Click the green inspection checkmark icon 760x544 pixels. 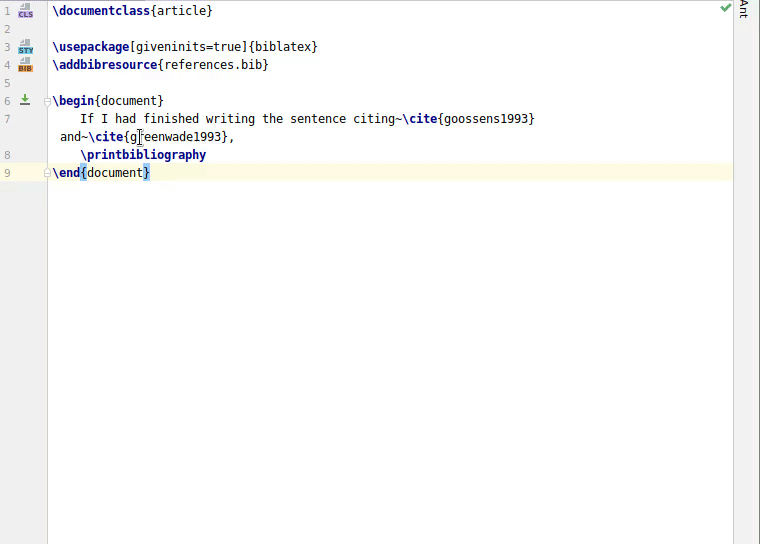tap(725, 8)
